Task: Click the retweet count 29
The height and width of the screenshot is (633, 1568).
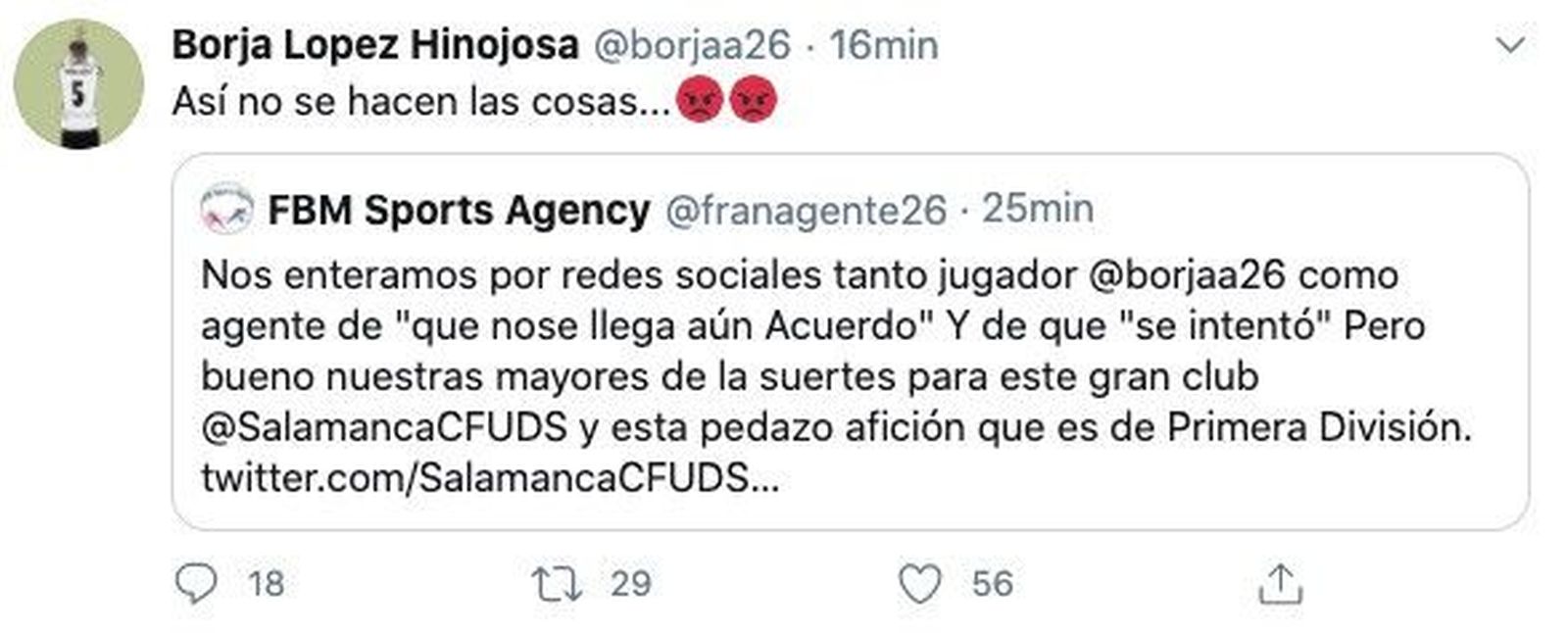Action: pyautogui.click(x=630, y=584)
